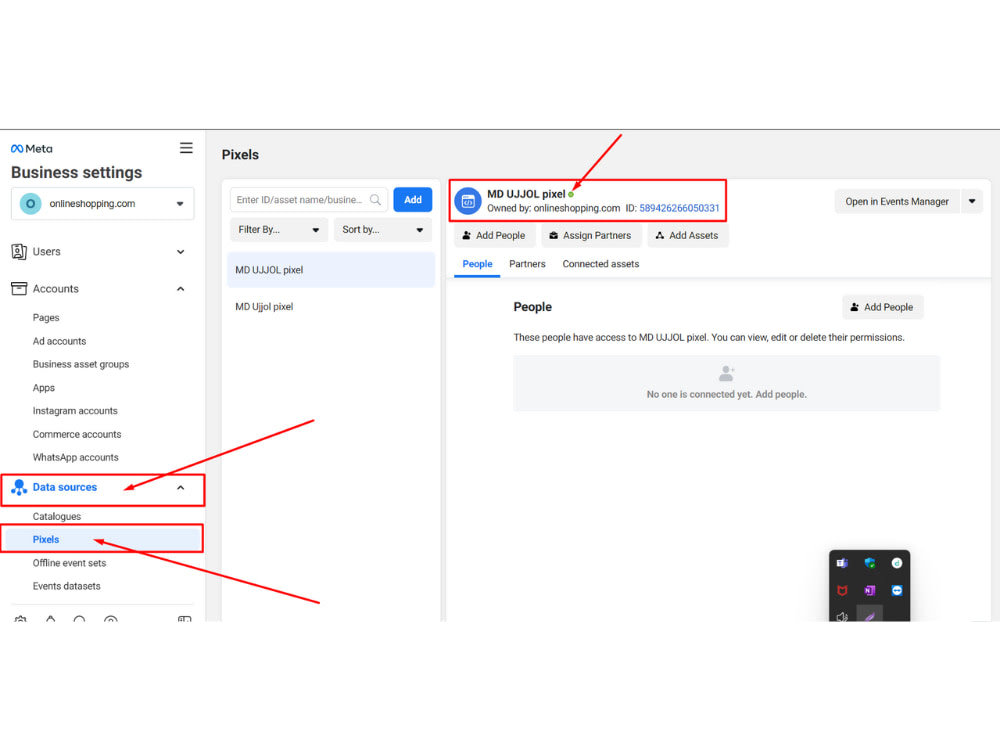Click the onlineshopping.com avatar circle
The height and width of the screenshot is (750, 1000).
pyautogui.click(x=31, y=203)
